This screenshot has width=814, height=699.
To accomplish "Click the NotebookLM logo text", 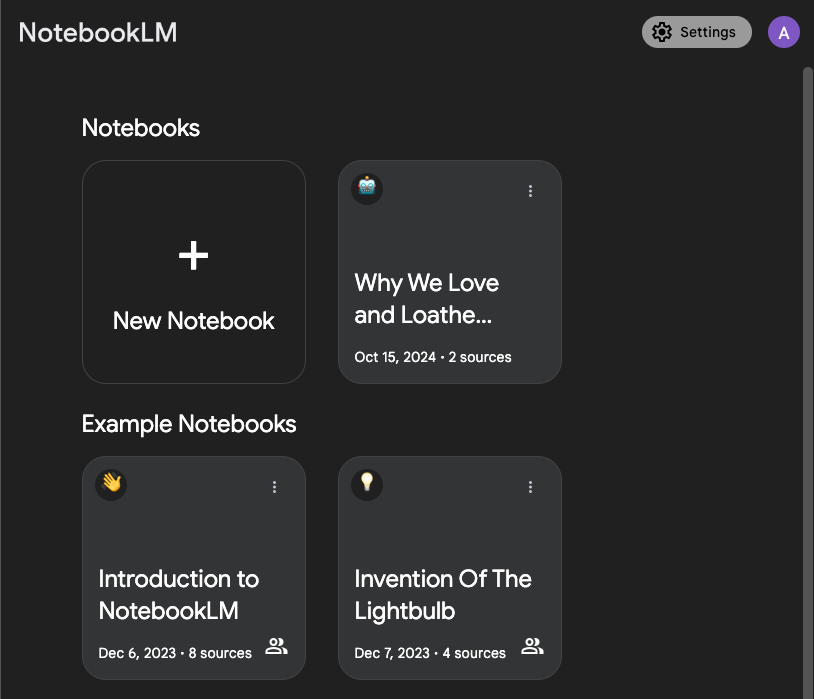I will 98,32.
